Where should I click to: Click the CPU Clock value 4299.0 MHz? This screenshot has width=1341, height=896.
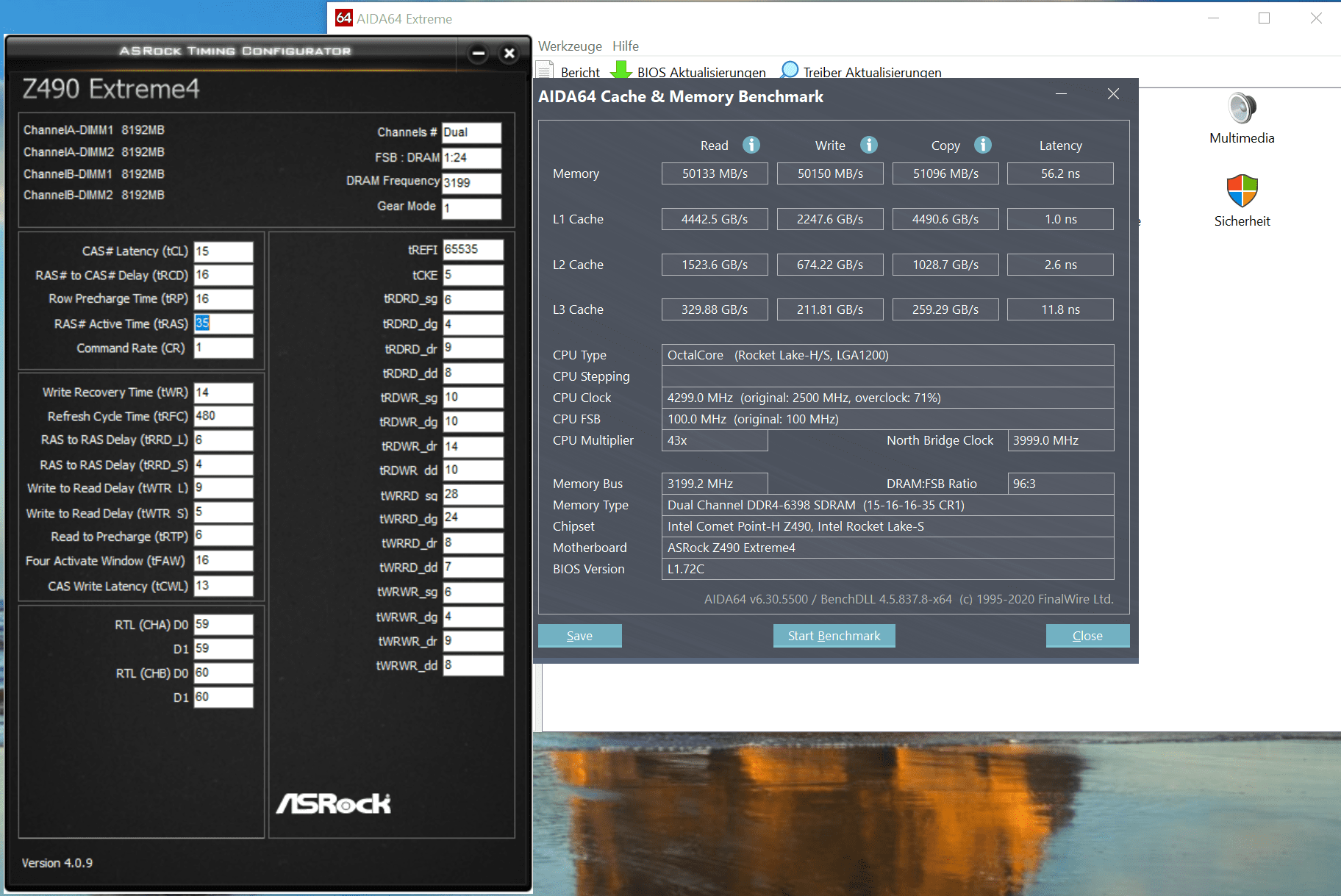point(887,398)
